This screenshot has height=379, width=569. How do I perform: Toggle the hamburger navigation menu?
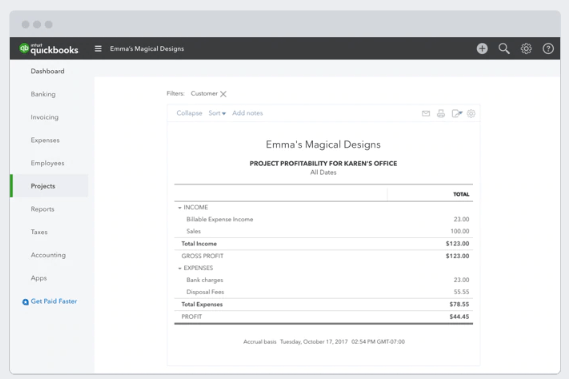(x=98, y=49)
